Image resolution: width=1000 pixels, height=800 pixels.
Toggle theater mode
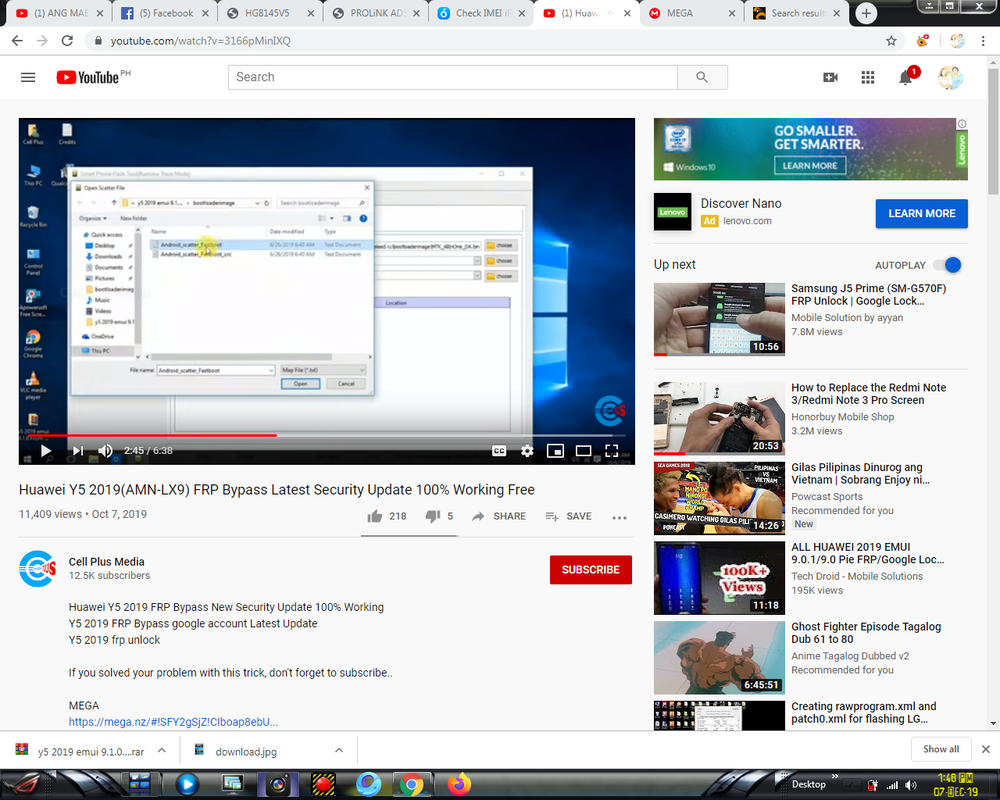point(583,450)
